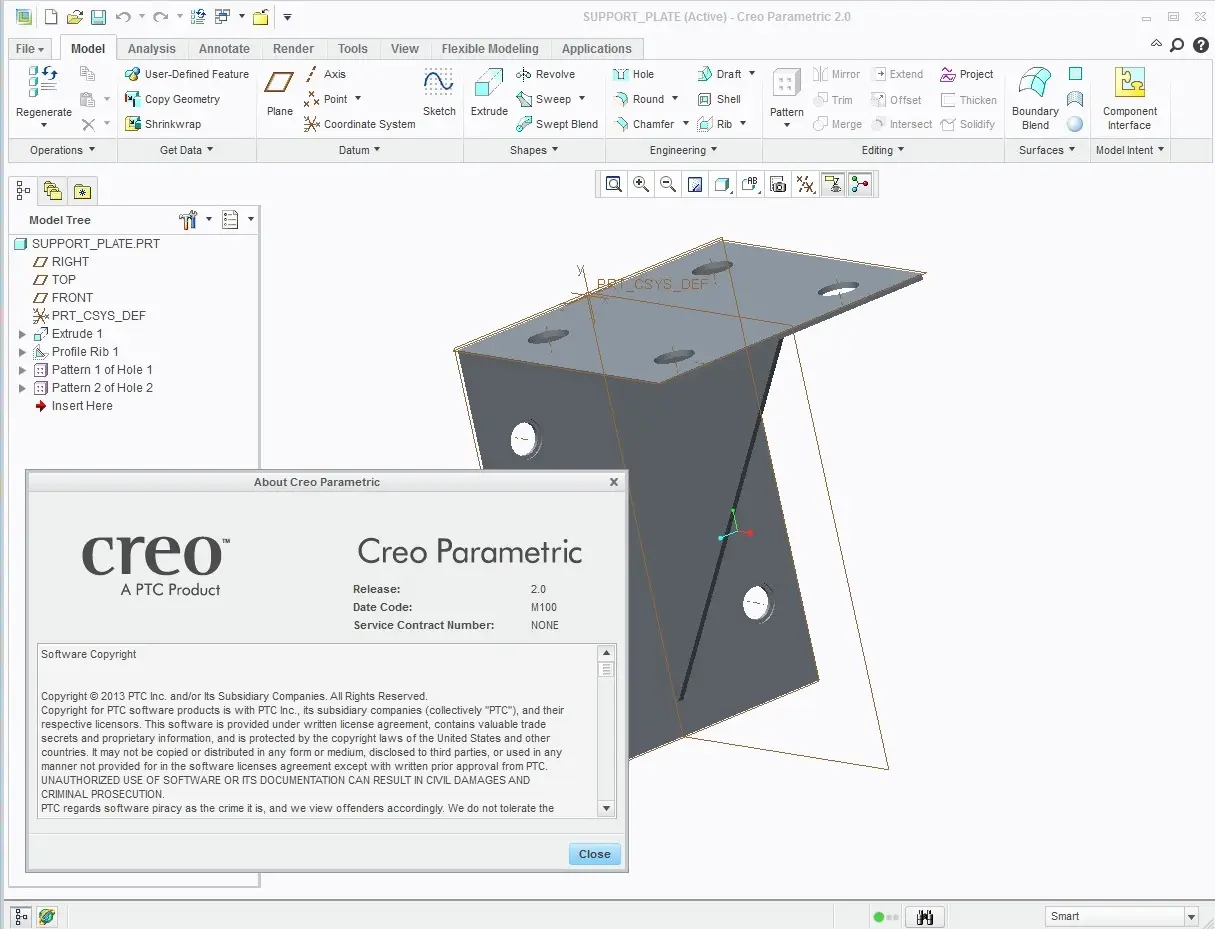This screenshot has height=929, width=1215.
Task: Switch to the Annotate ribbon tab
Action: click(224, 48)
